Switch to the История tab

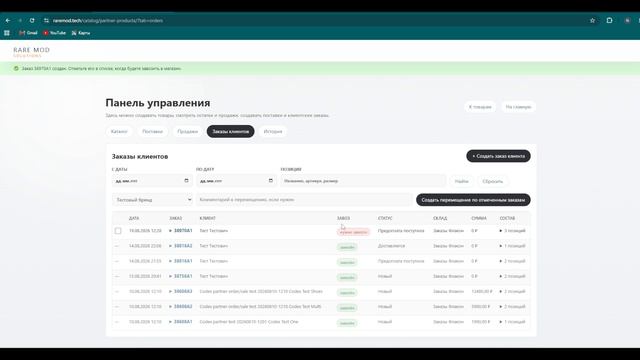(x=273, y=131)
